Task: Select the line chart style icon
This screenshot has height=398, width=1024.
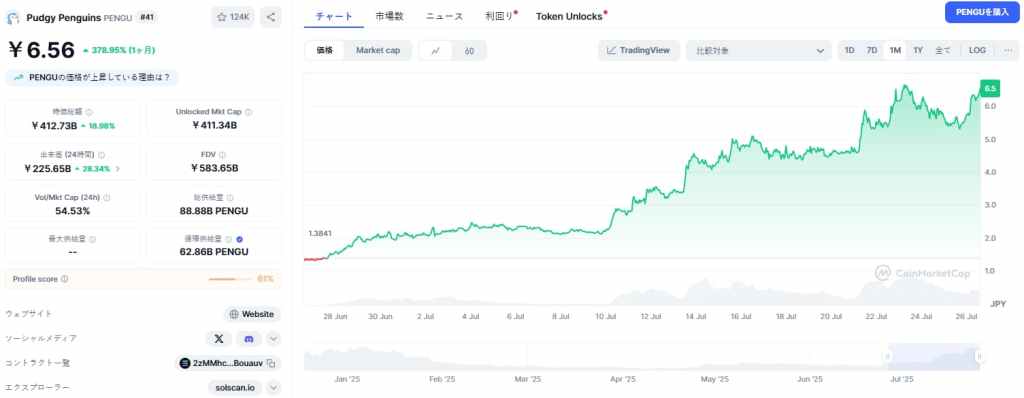Action: tap(436, 50)
